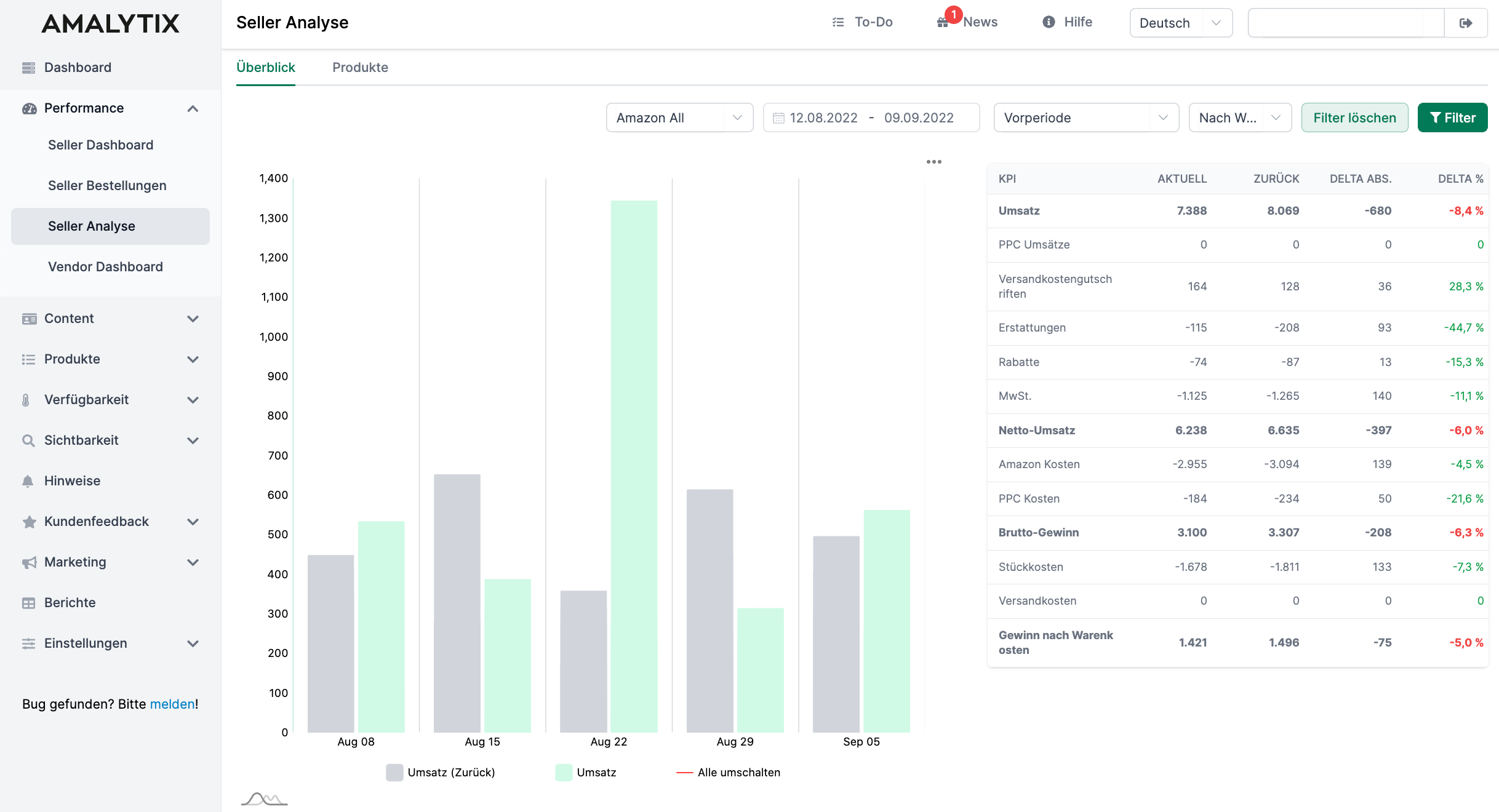This screenshot has height=812, width=1499.
Task: Switch to the Überblick tab
Action: [x=266, y=68]
